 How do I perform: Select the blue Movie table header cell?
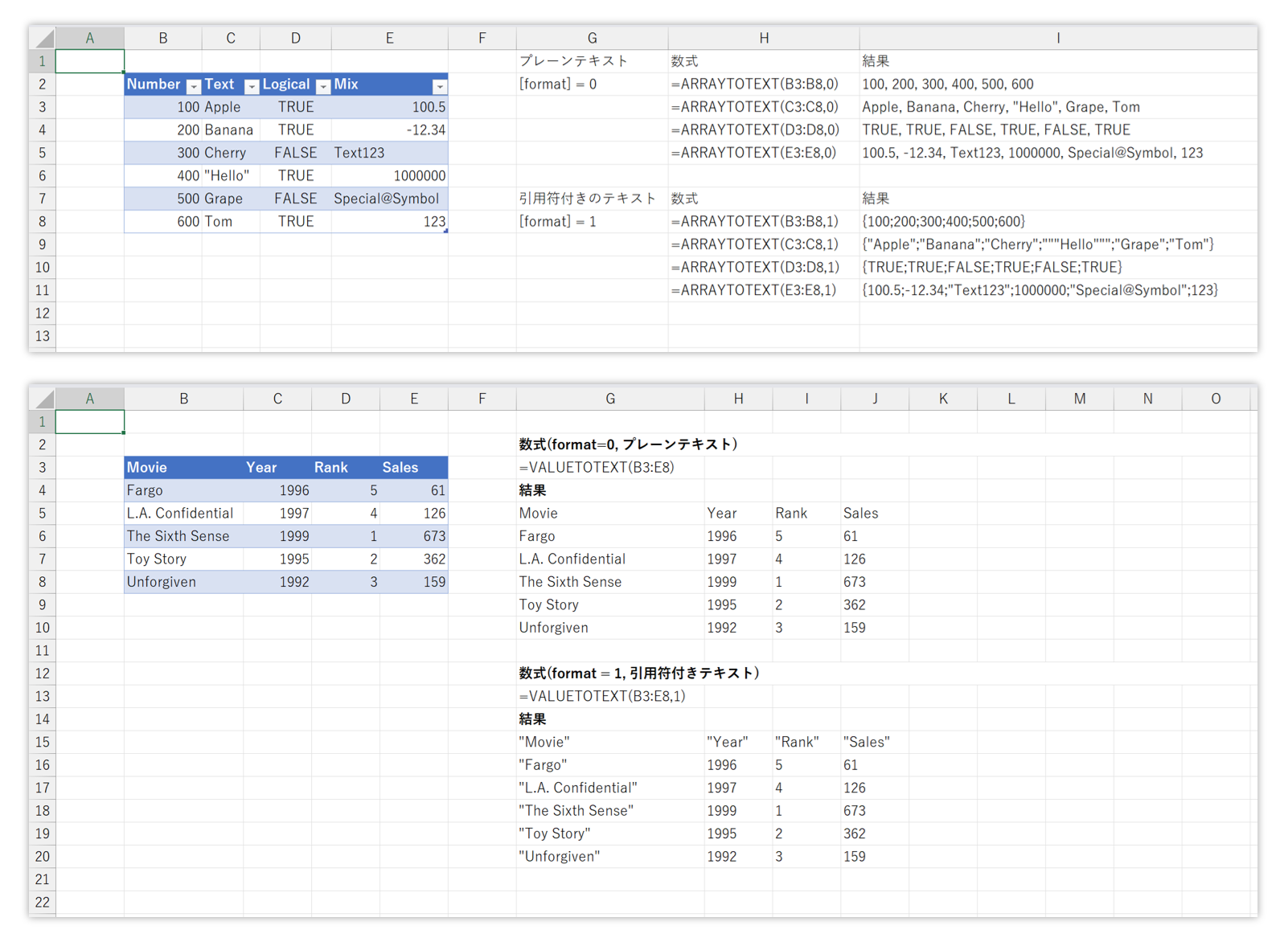point(183,467)
